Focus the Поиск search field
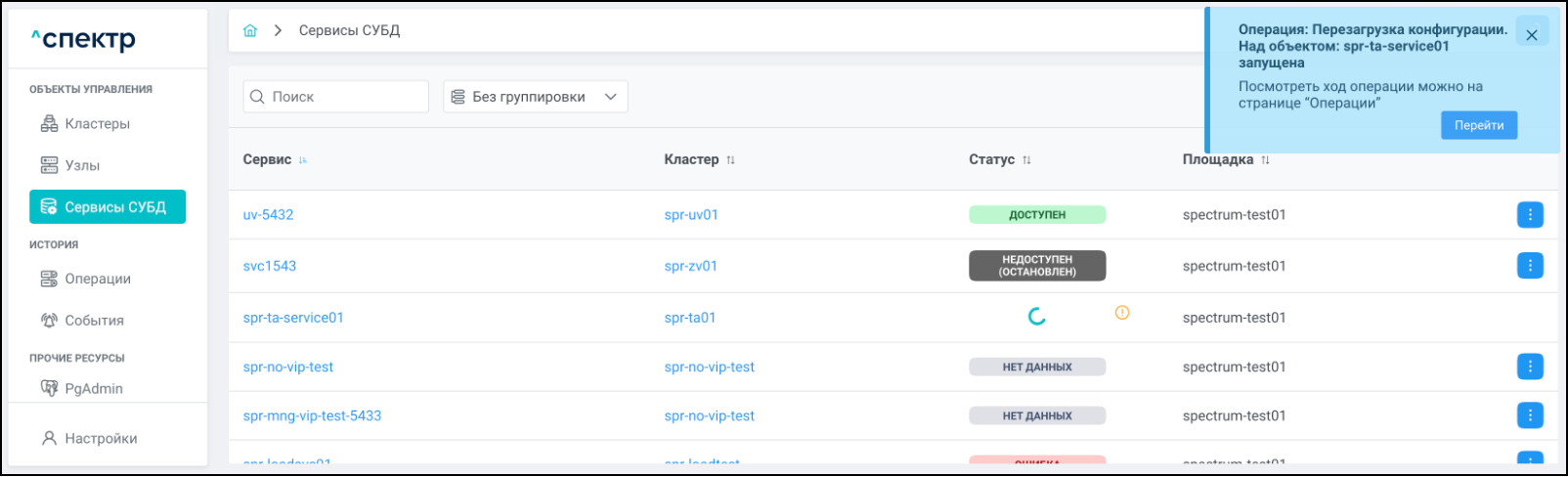This screenshot has height=477, width=1568. tap(342, 97)
